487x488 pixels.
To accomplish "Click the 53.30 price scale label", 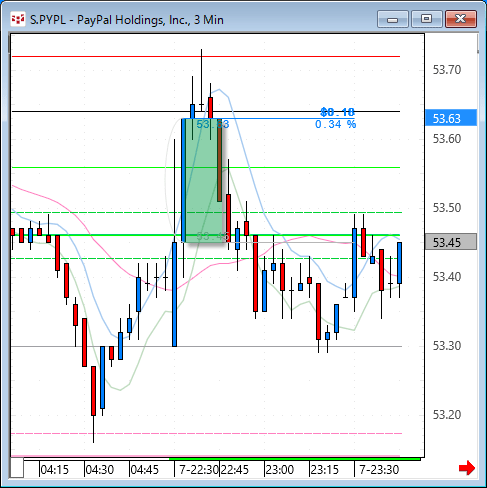I will 447,346.
